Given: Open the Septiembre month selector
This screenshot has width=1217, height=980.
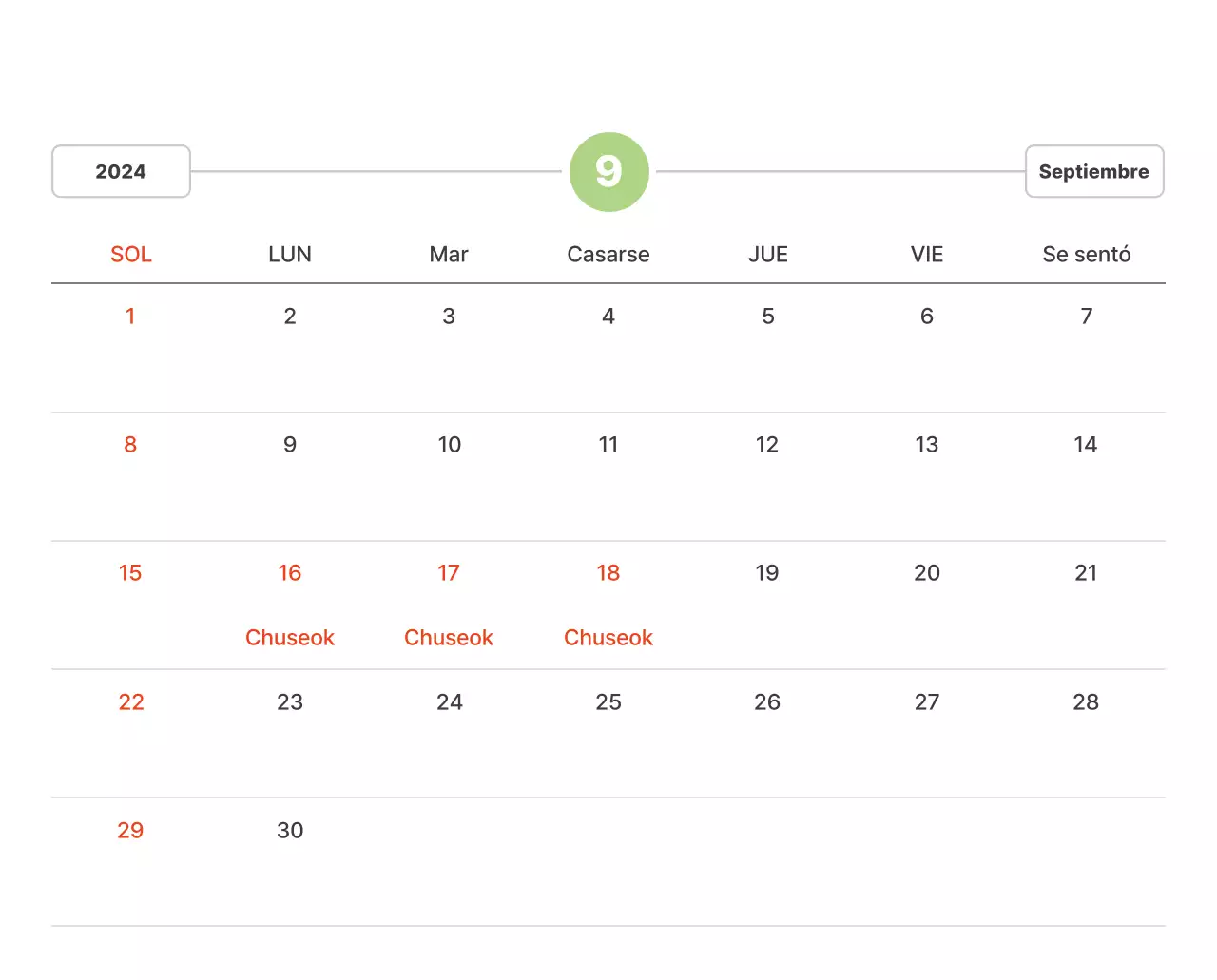Looking at the screenshot, I should [1093, 172].
